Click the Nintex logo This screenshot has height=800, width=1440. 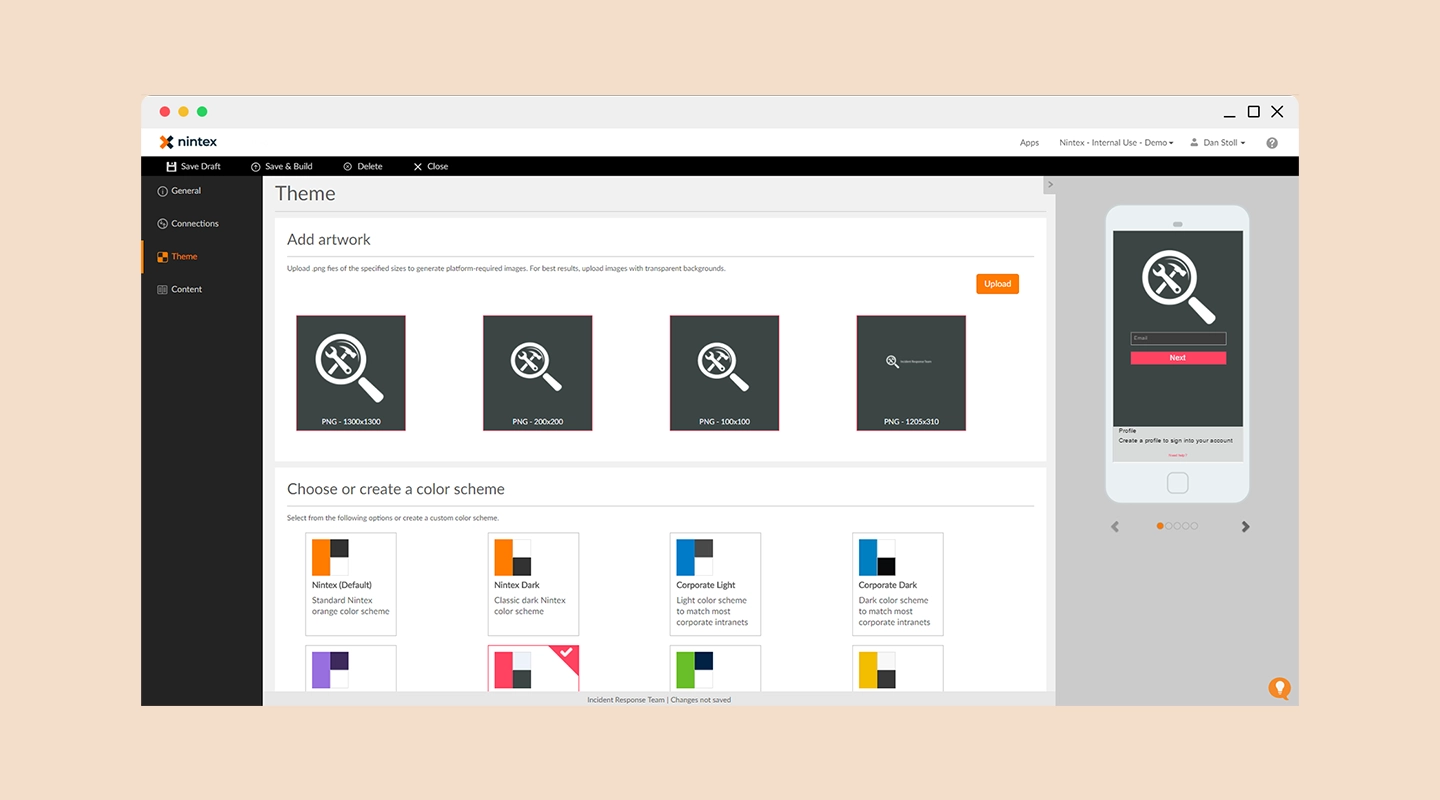(188, 142)
